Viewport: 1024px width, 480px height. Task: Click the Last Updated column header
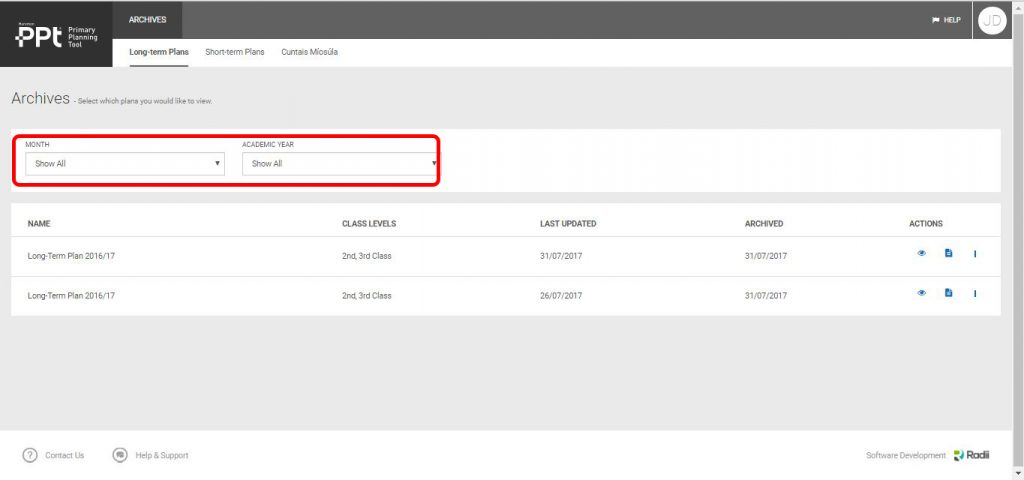point(568,224)
